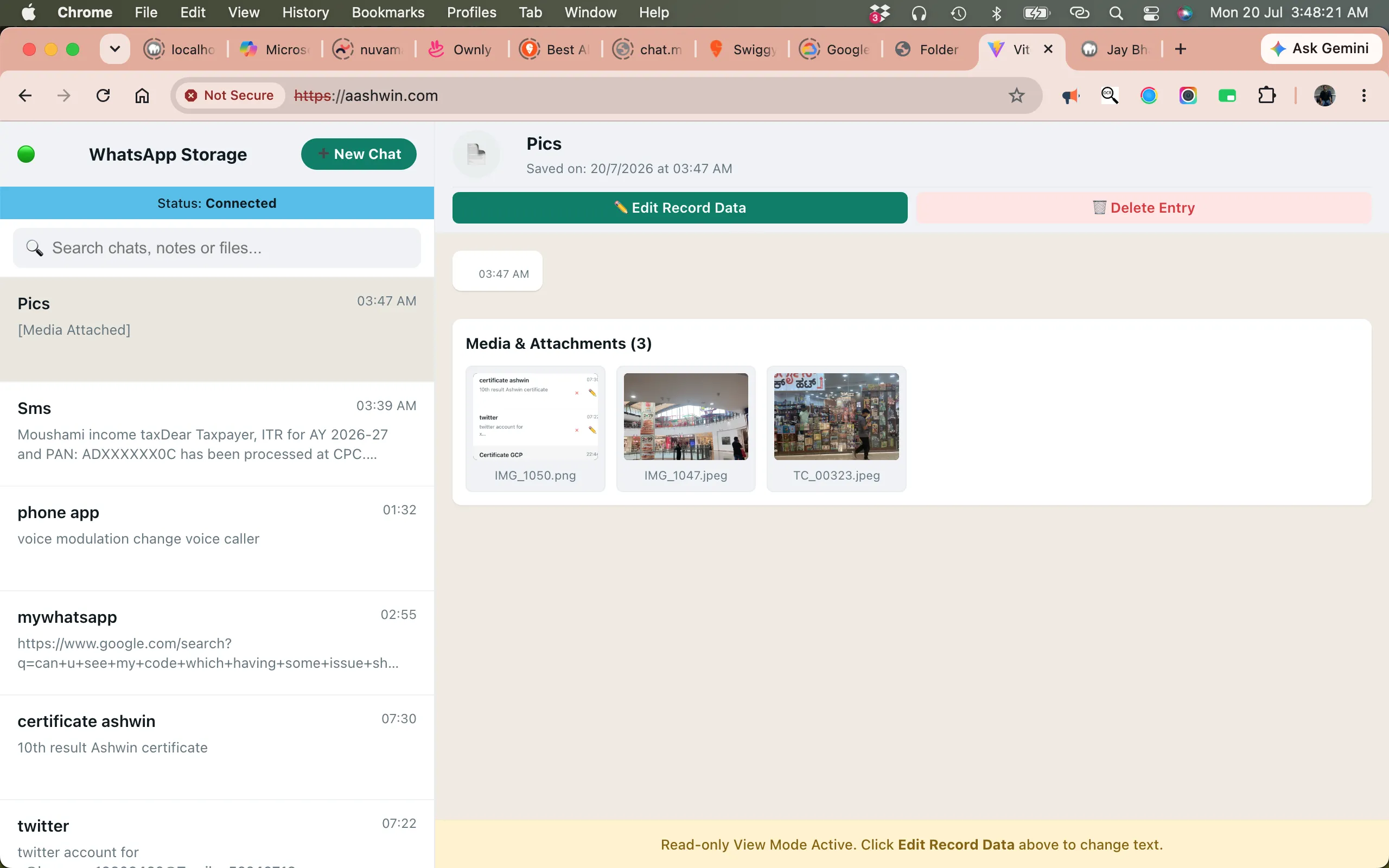Open the Bookmarks menu

tap(388, 12)
